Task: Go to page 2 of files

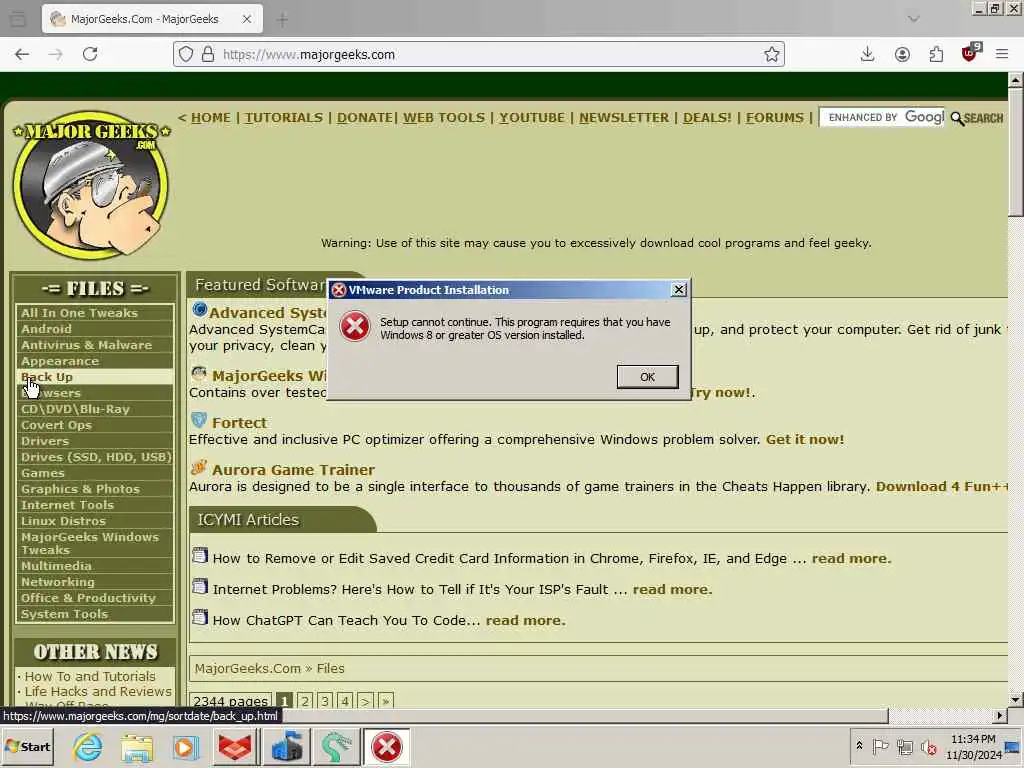Action: pyautogui.click(x=305, y=701)
